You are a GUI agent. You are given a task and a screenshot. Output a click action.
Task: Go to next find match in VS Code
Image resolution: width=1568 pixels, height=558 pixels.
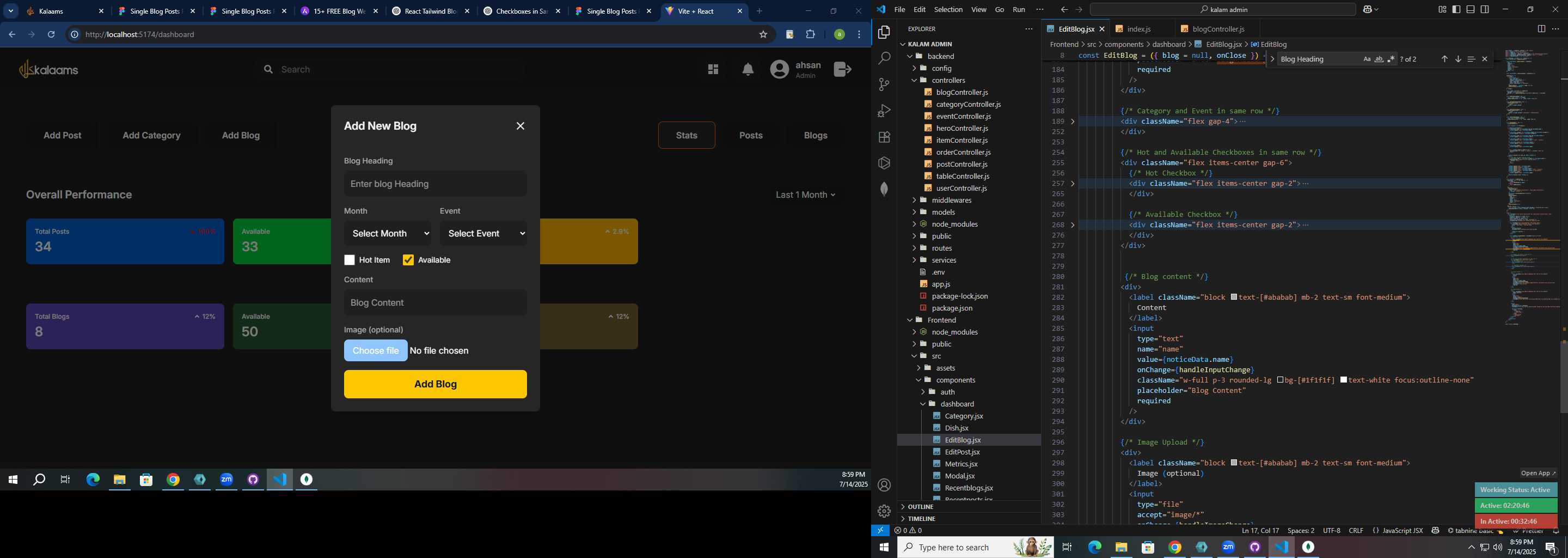(1458, 59)
